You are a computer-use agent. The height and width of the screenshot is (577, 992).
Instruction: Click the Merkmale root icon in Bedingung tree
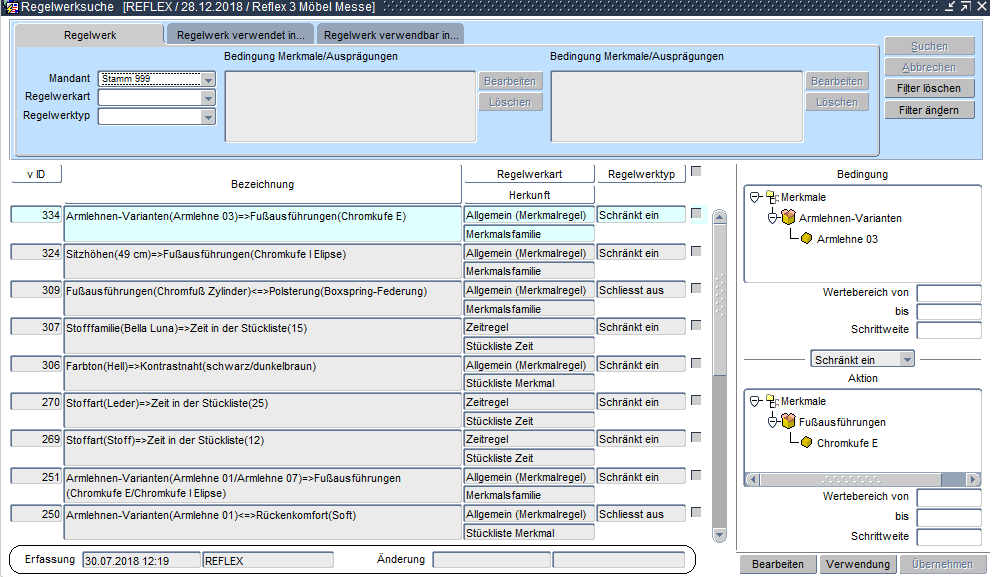(771, 198)
